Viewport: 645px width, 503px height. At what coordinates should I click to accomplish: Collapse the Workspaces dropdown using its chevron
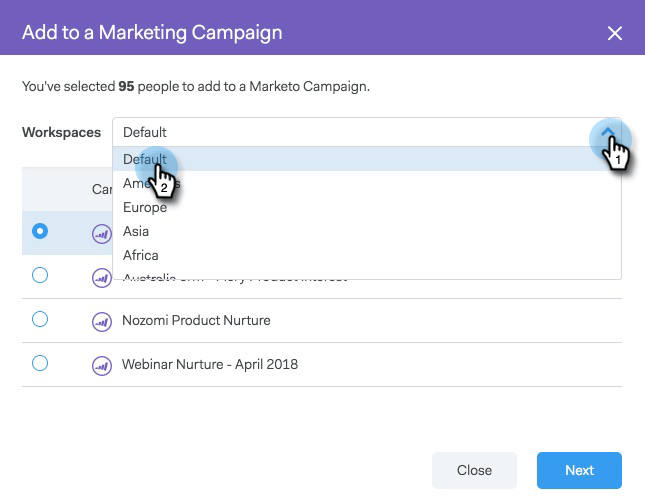pos(607,132)
